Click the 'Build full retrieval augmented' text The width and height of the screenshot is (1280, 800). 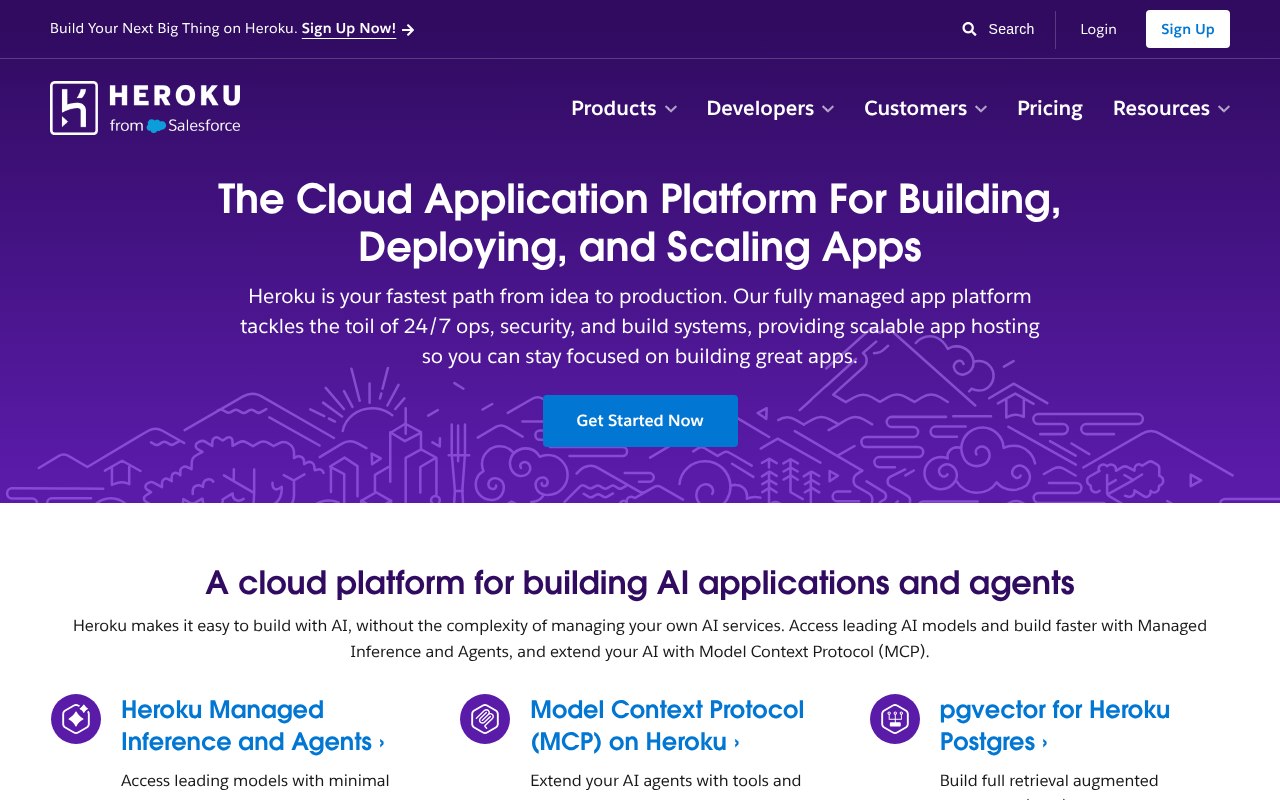click(x=1049, y=781)
